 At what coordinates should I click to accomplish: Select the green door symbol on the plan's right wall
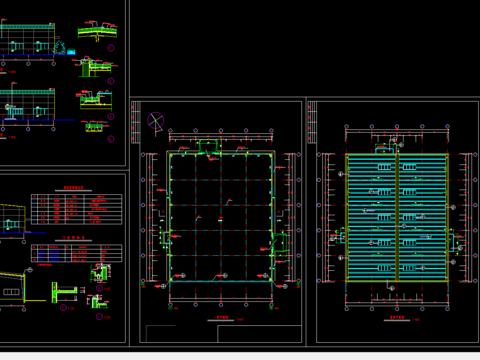click(280, 242)
